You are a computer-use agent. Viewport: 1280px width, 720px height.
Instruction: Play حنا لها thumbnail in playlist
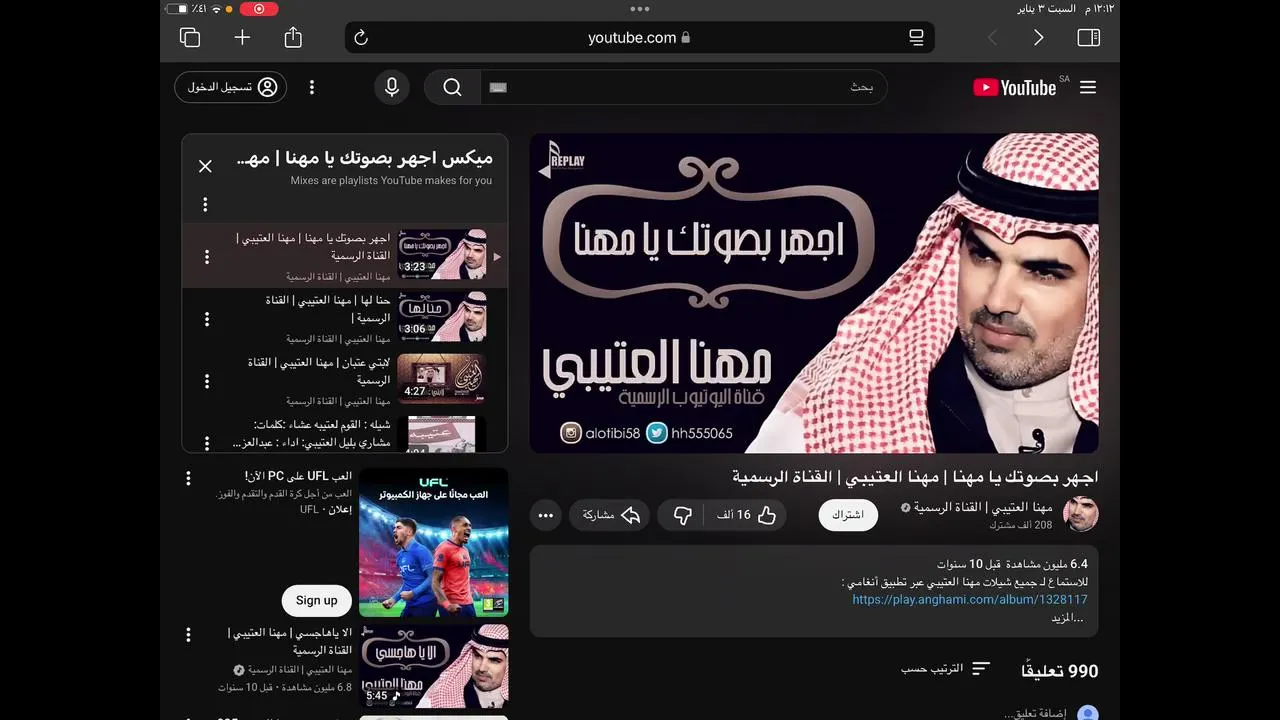point(442,316)
